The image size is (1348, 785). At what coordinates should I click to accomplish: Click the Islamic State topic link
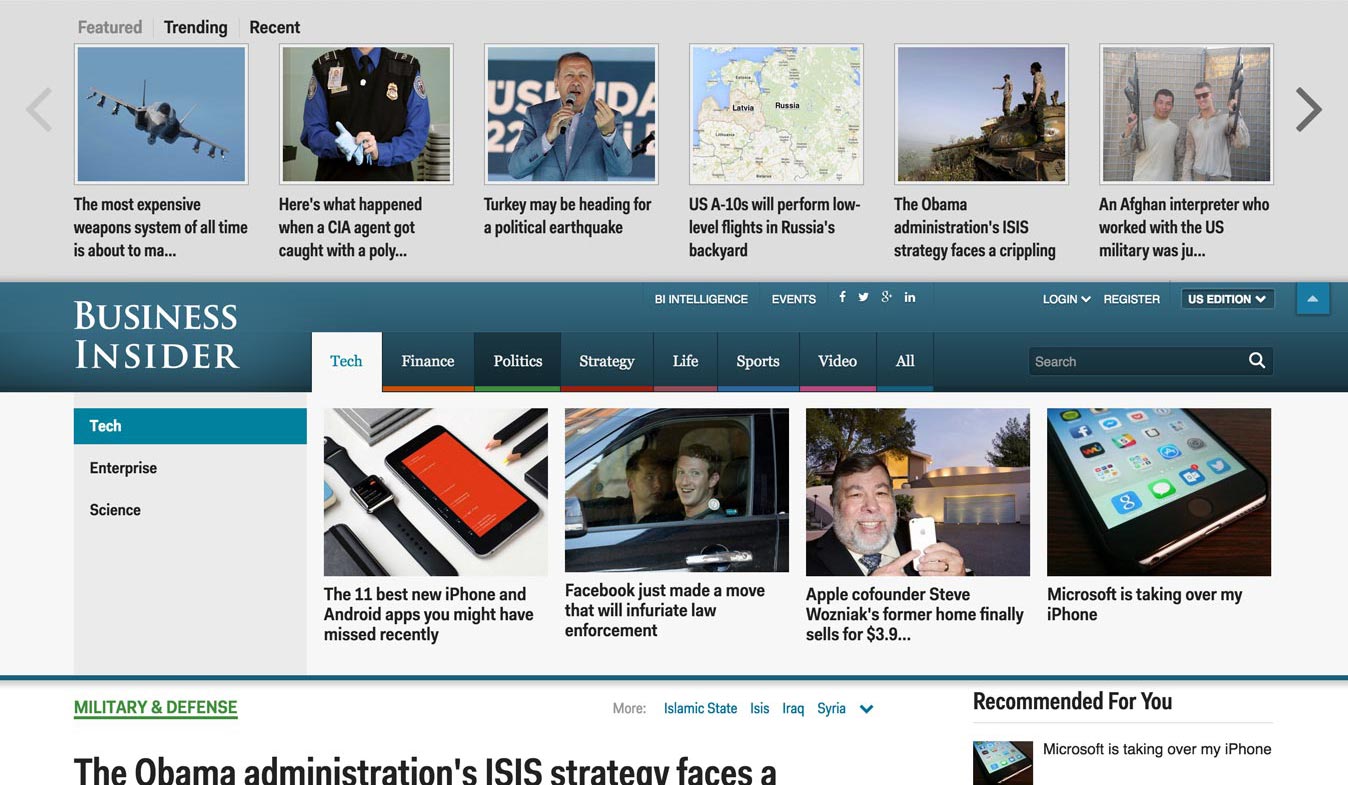pyautogui.click(x=700, y=708)
